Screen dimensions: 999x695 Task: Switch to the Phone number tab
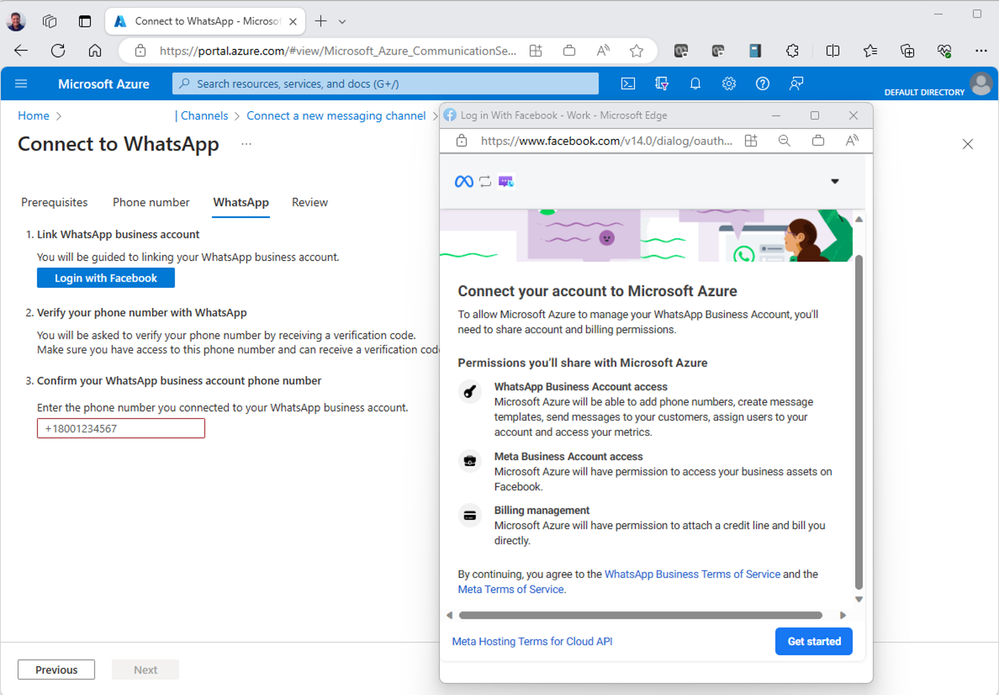pos(151,202)
